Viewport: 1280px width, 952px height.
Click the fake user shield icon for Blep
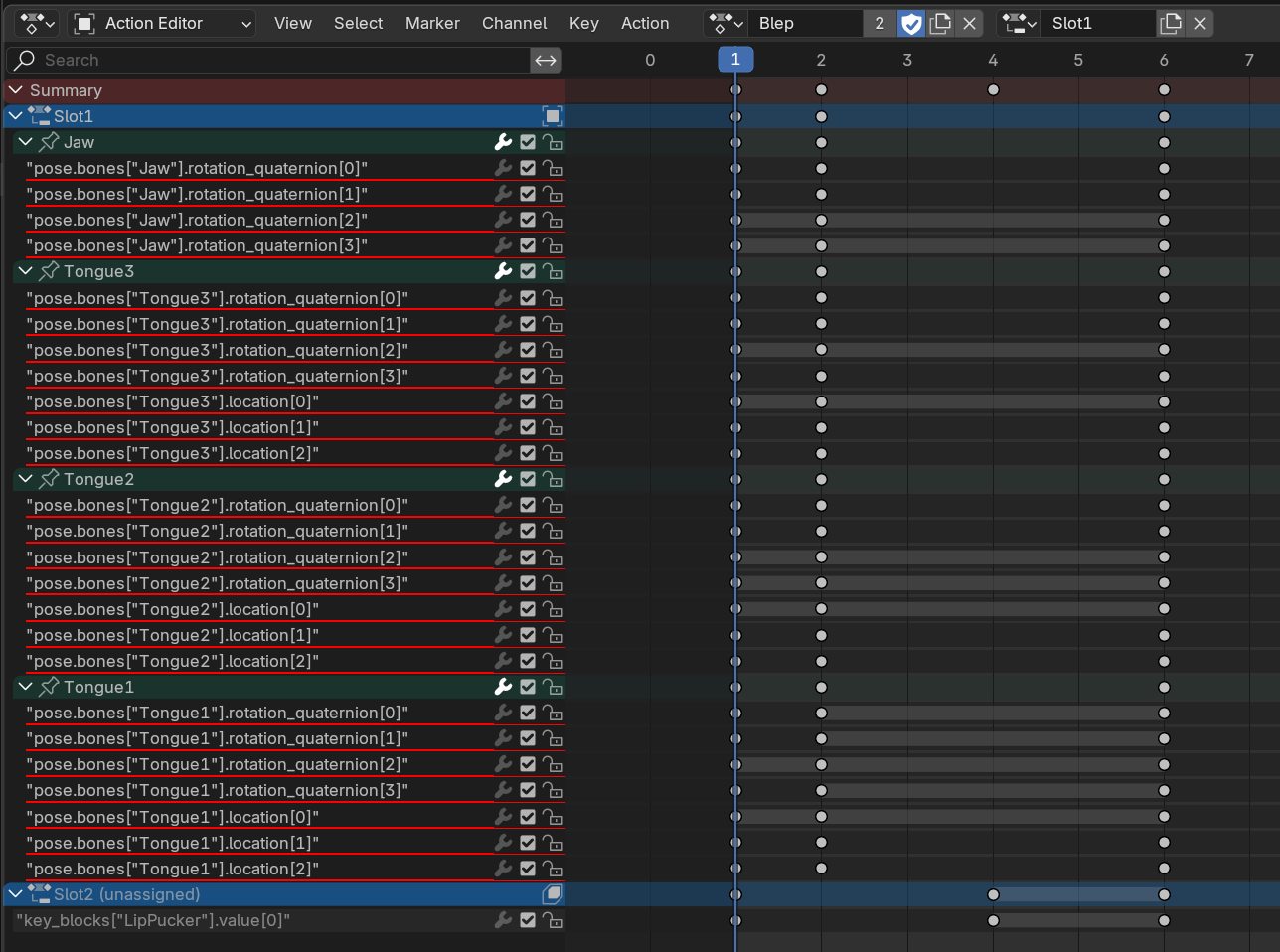[910, 23]
